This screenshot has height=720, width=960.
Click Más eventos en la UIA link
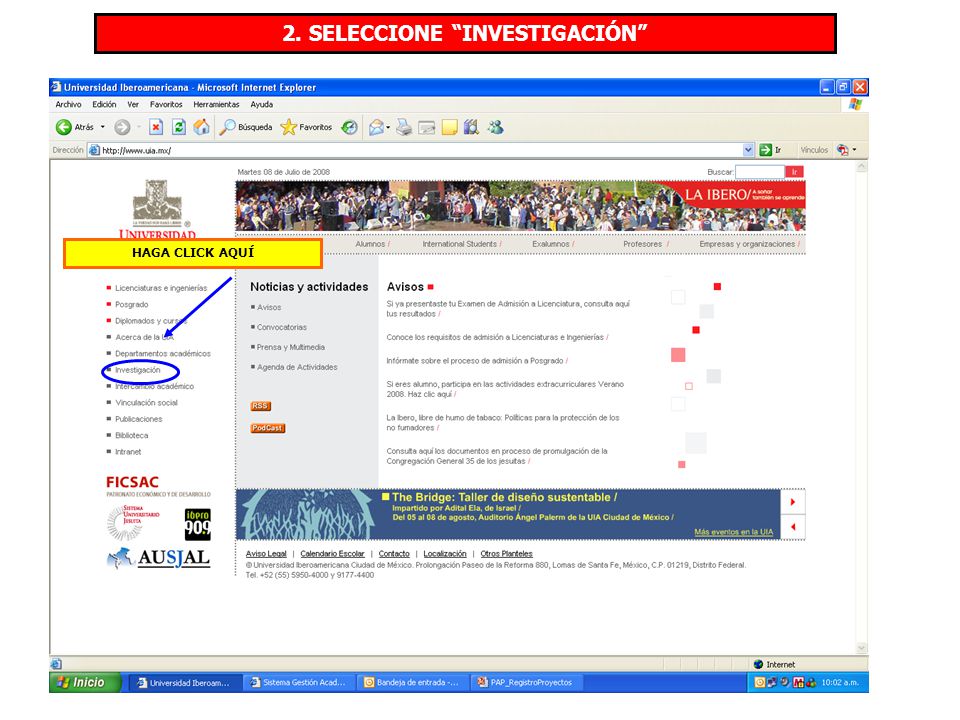[x=733, y=532]
